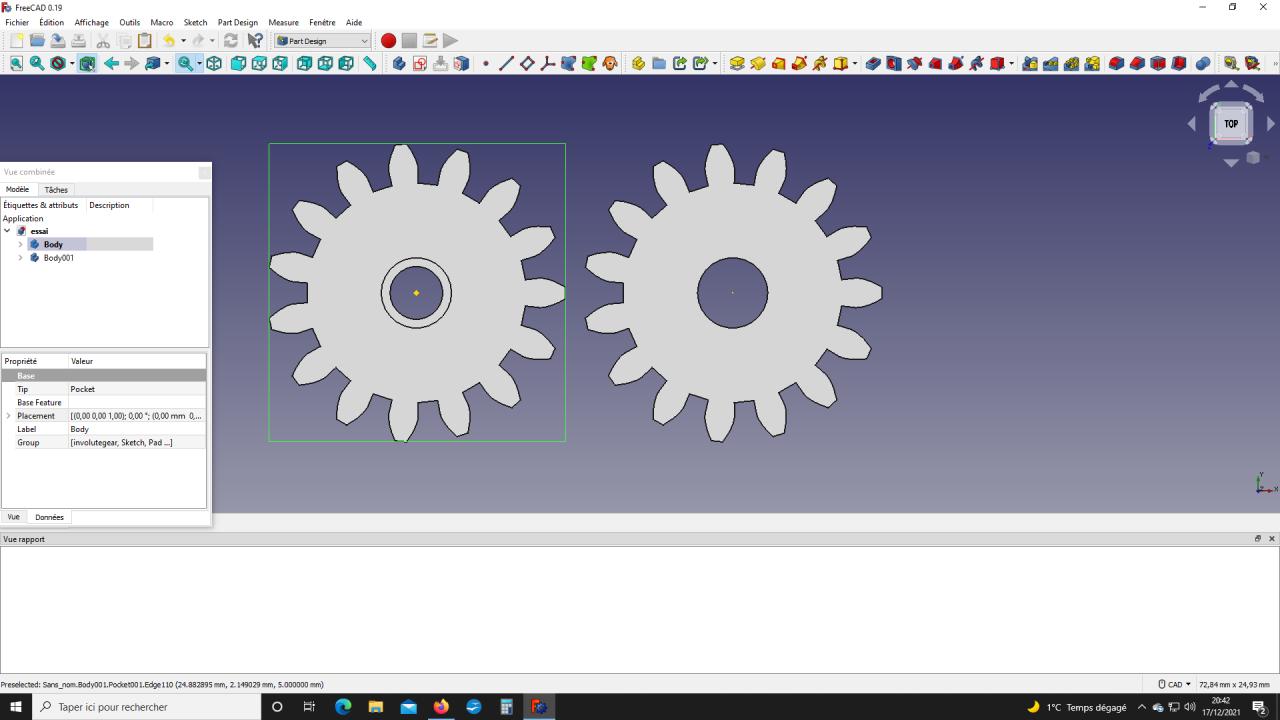Start macro recording with the red circle
Screen dimensions: 1280x720
point(388,41)
